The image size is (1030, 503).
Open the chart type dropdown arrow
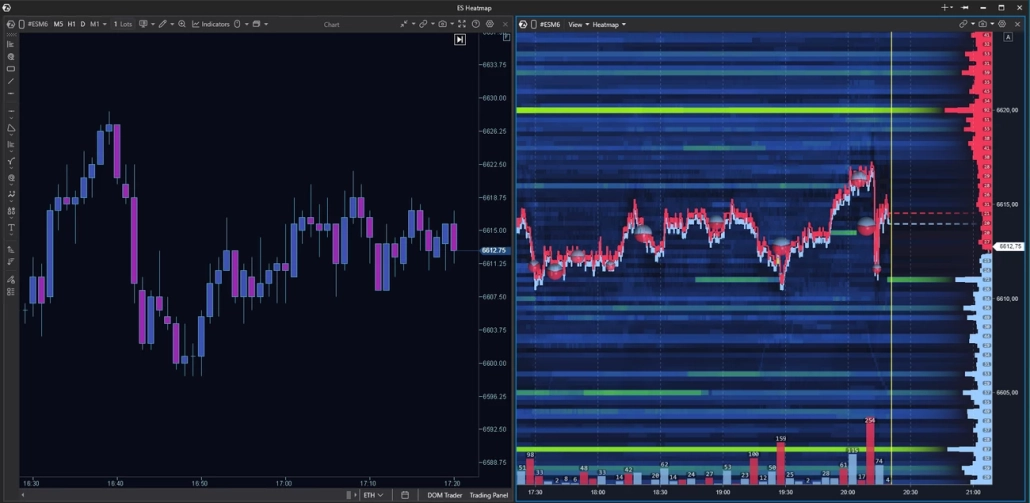[152, 24]
